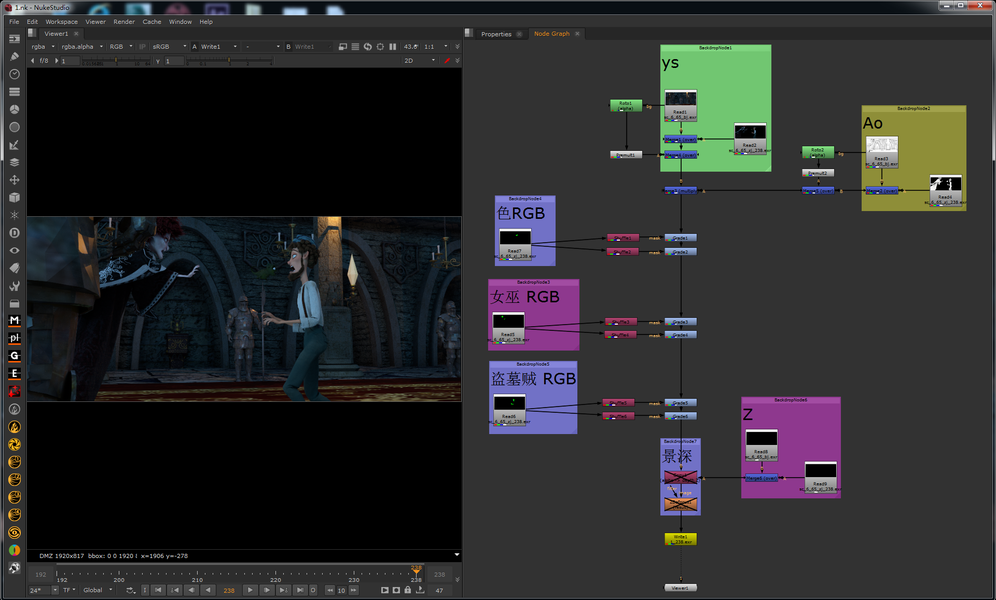Open the Deep nodes D icon
Screen dimensions: 996x600
tap(14, 233)
